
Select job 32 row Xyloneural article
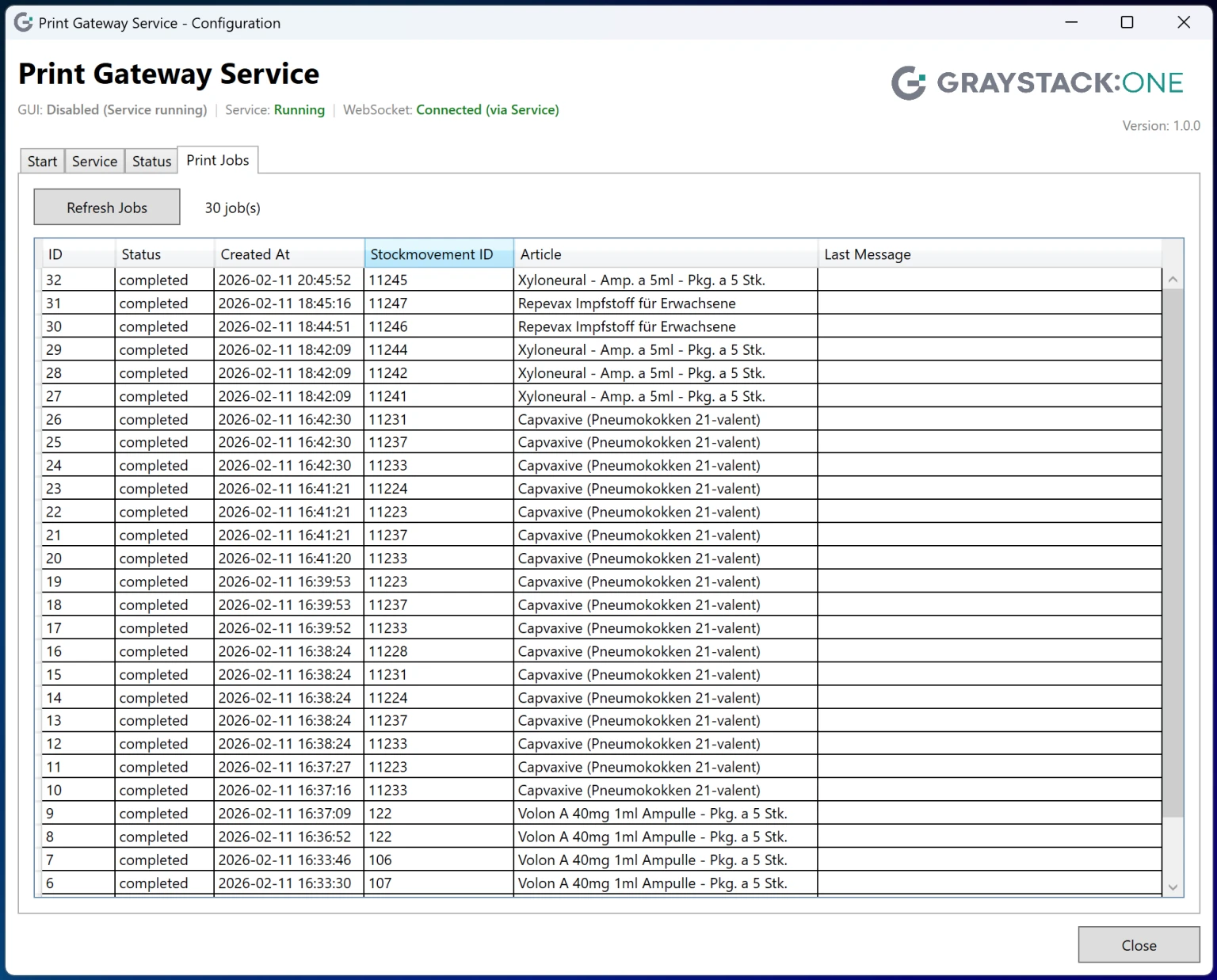pos(641,280)
